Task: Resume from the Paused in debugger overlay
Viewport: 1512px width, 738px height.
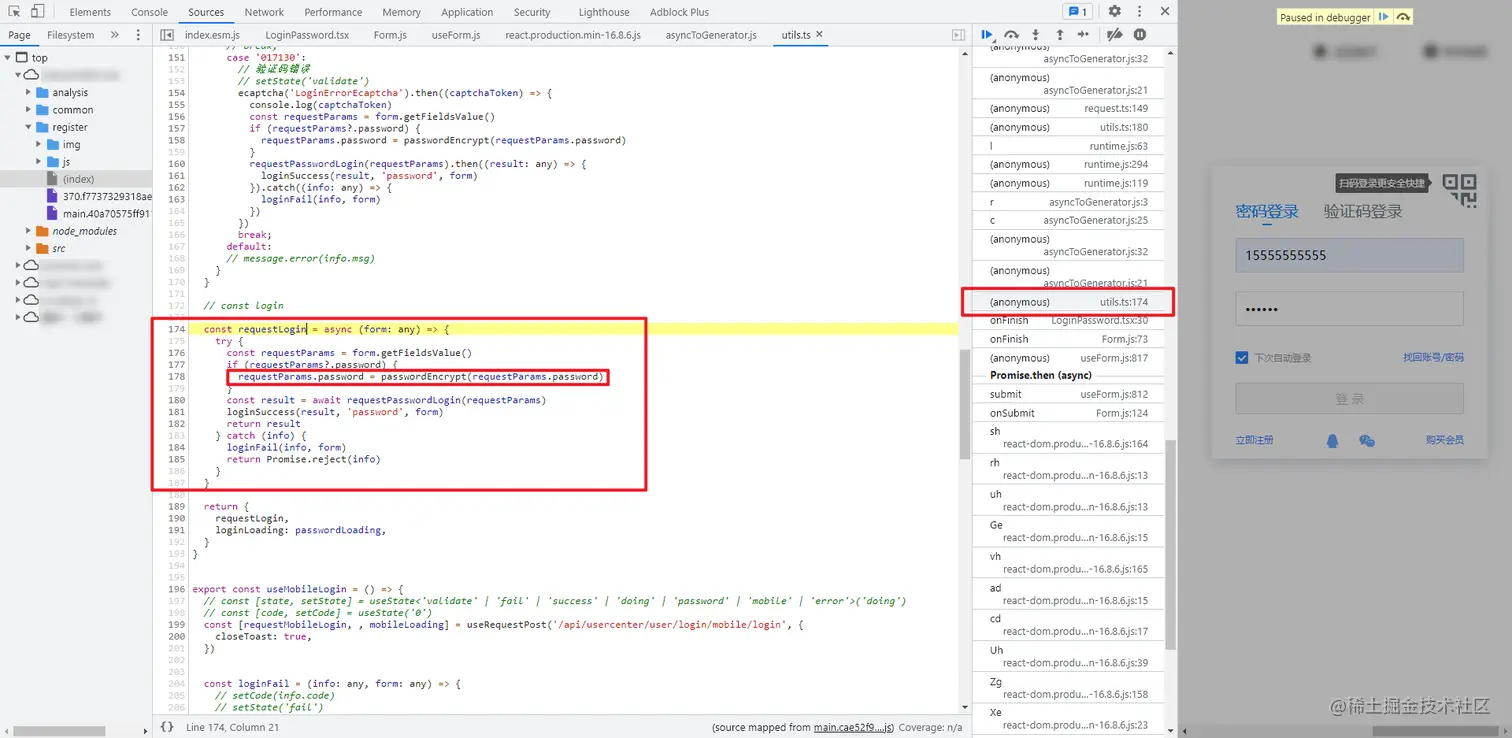Action: click(x=1384, y=17)
